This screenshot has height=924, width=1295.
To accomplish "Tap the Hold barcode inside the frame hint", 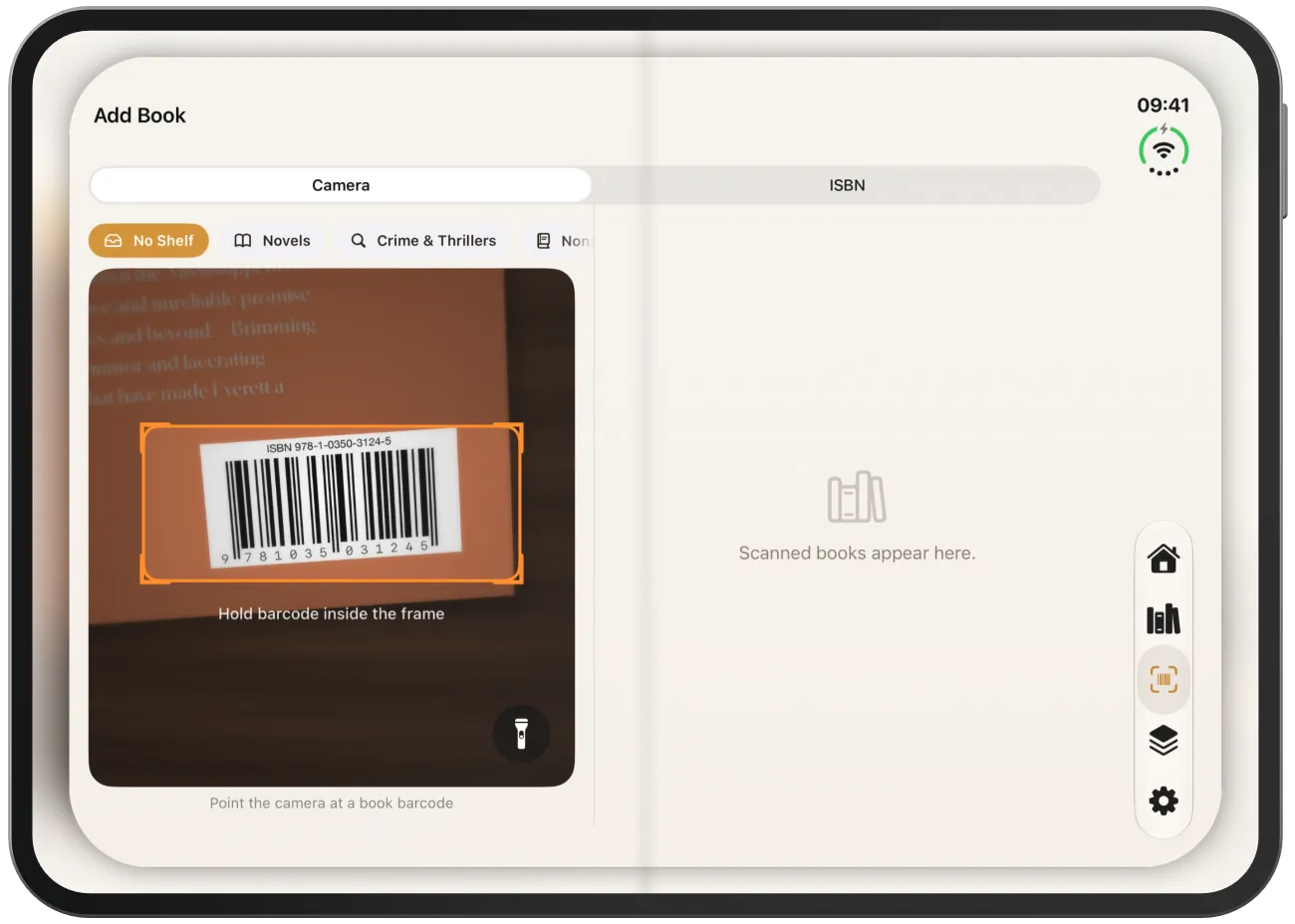I will point(332,613).
